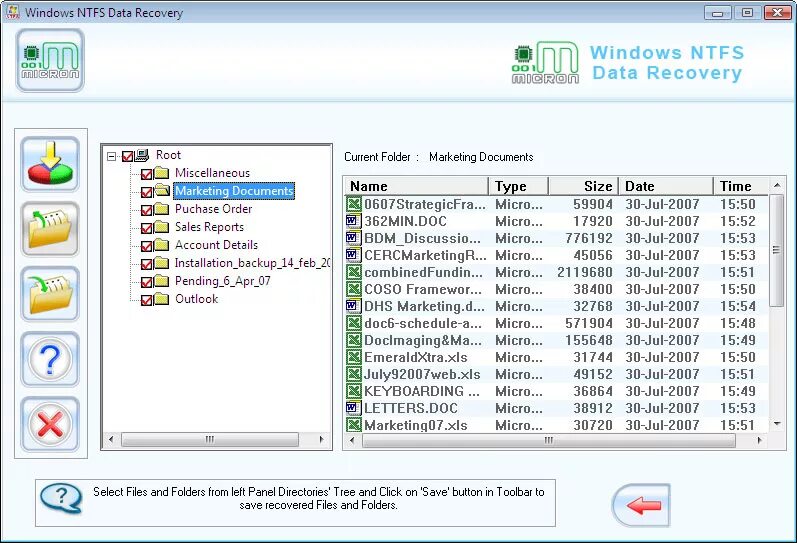Click the Save recovered data pie-chart icon
The width and height of the screenshot is (797, 543).
(x=50, y=164)
